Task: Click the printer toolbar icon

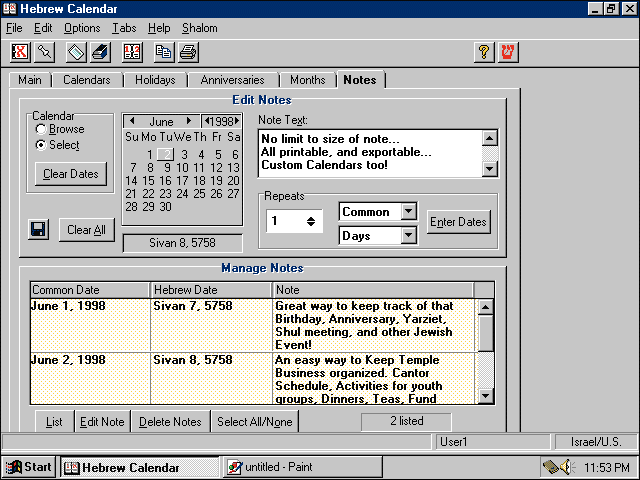Action: coord(188,52)
